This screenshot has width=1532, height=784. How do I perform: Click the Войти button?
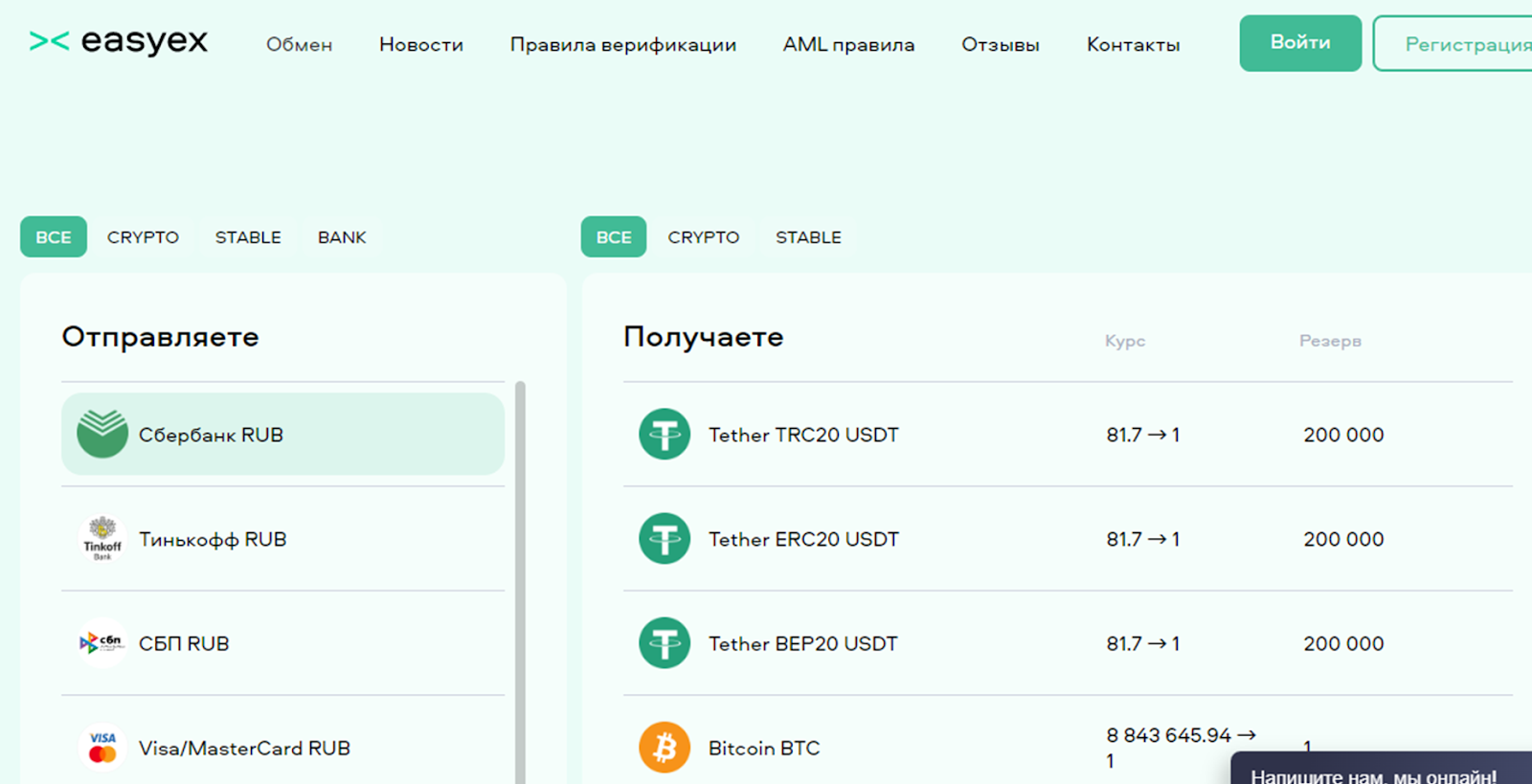(x=1300, y=43)
